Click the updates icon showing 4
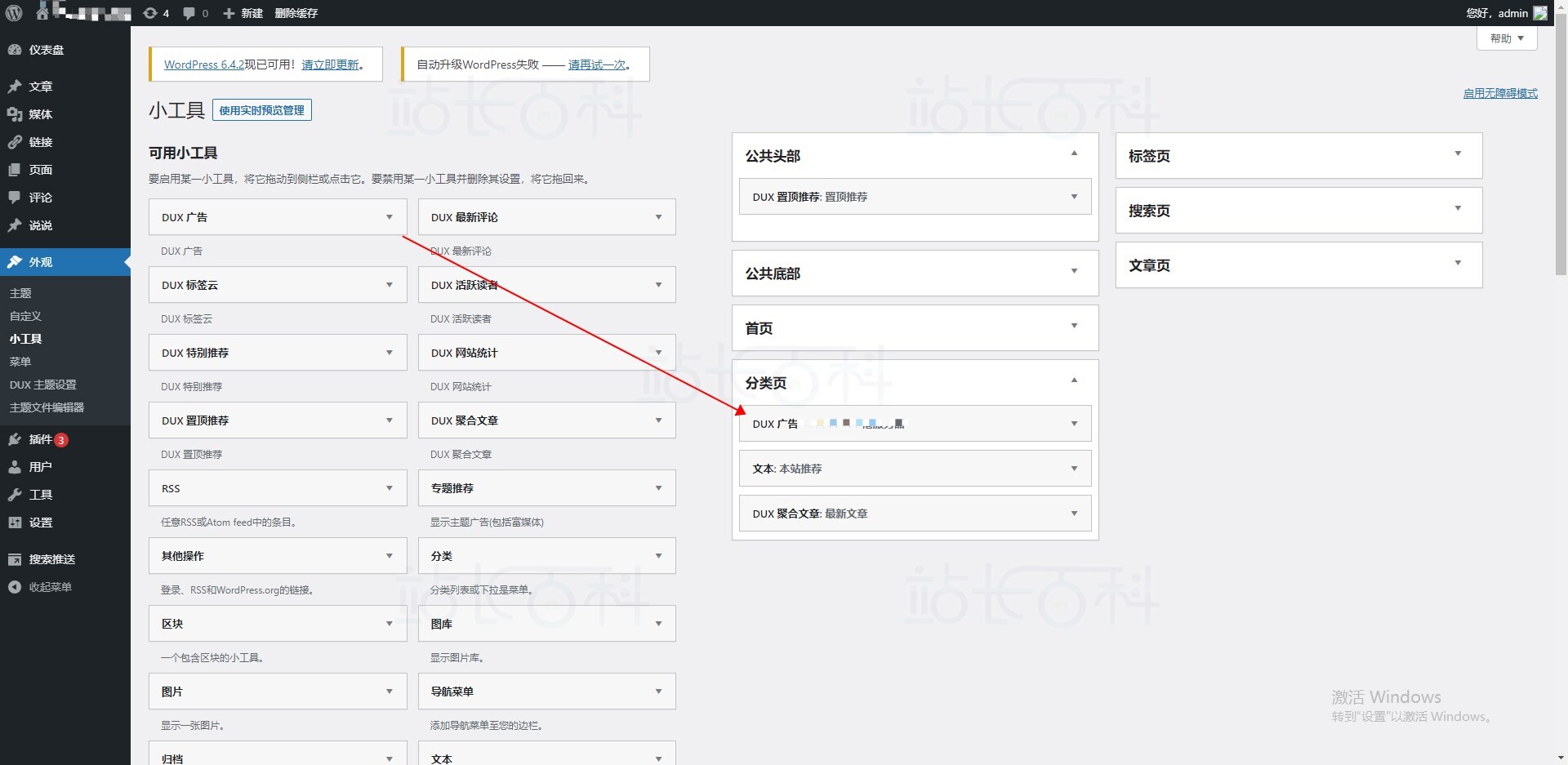The image size is (1568, 765). (150, 13)
